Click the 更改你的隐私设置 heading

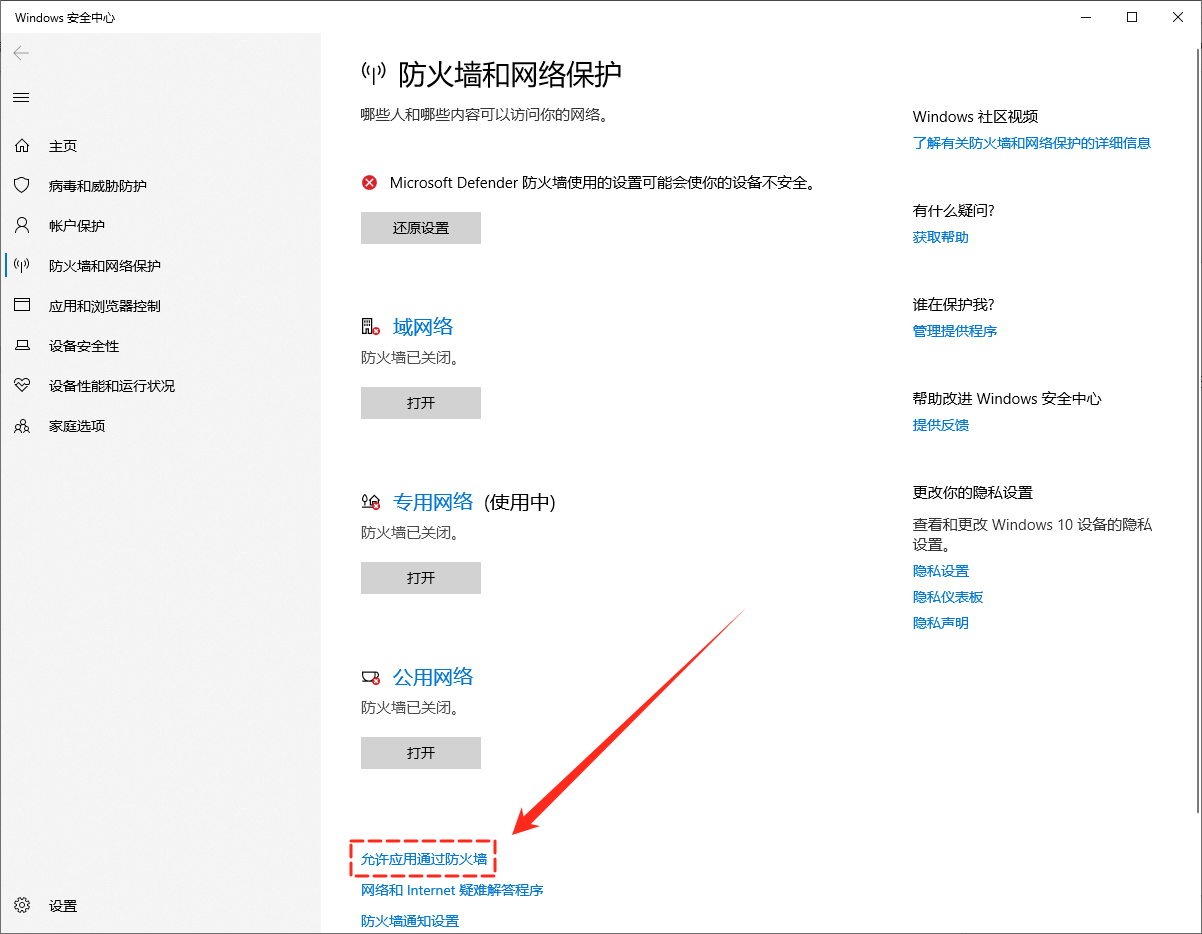click(973, 493)
